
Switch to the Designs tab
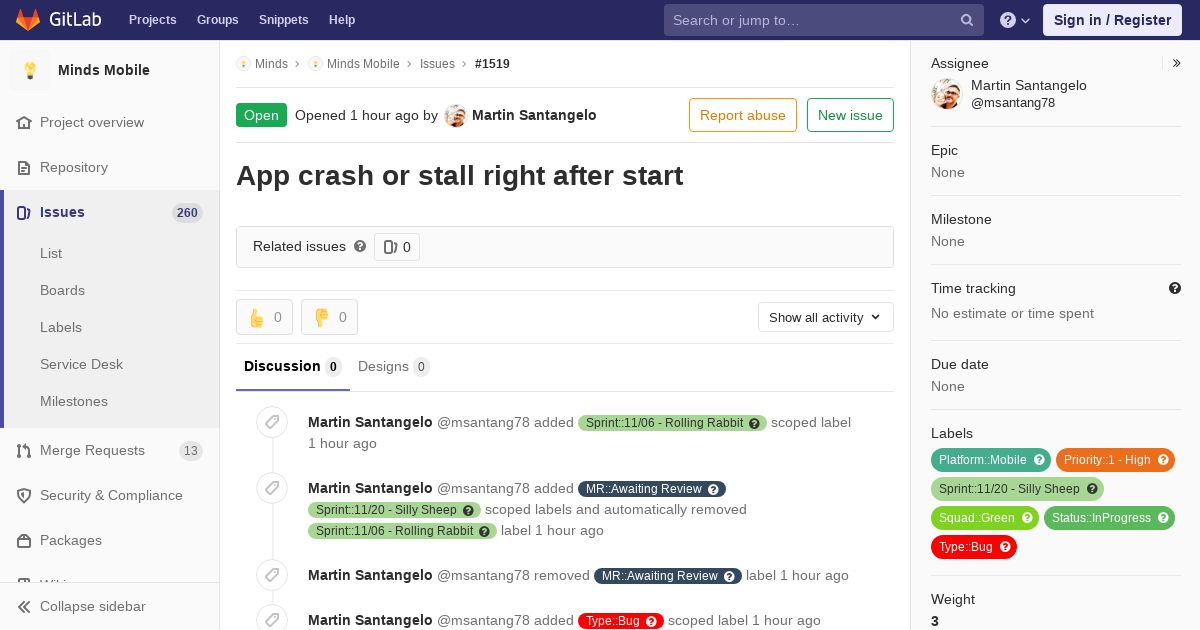point(394,366)
